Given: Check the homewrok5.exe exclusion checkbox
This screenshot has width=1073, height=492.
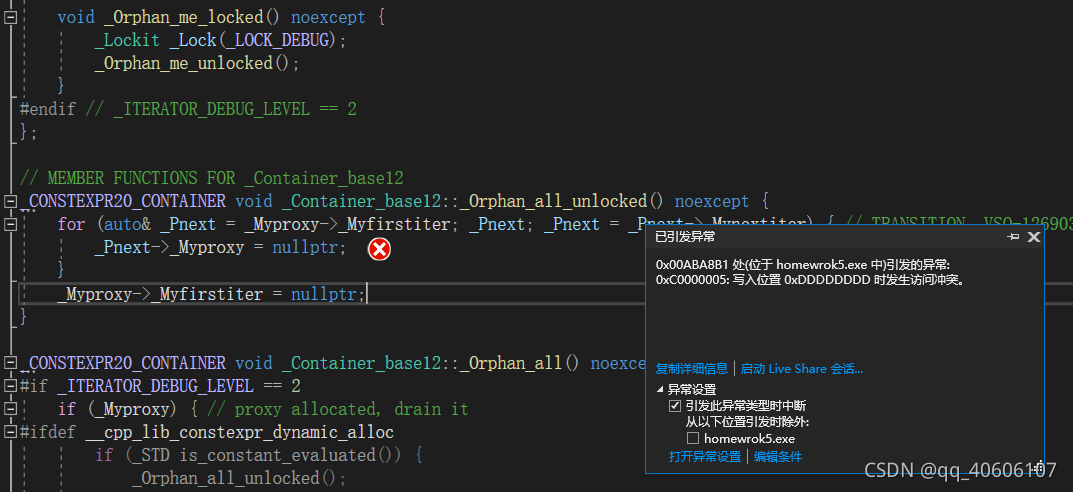Looking at the screenshot, I should pos(693,438).
